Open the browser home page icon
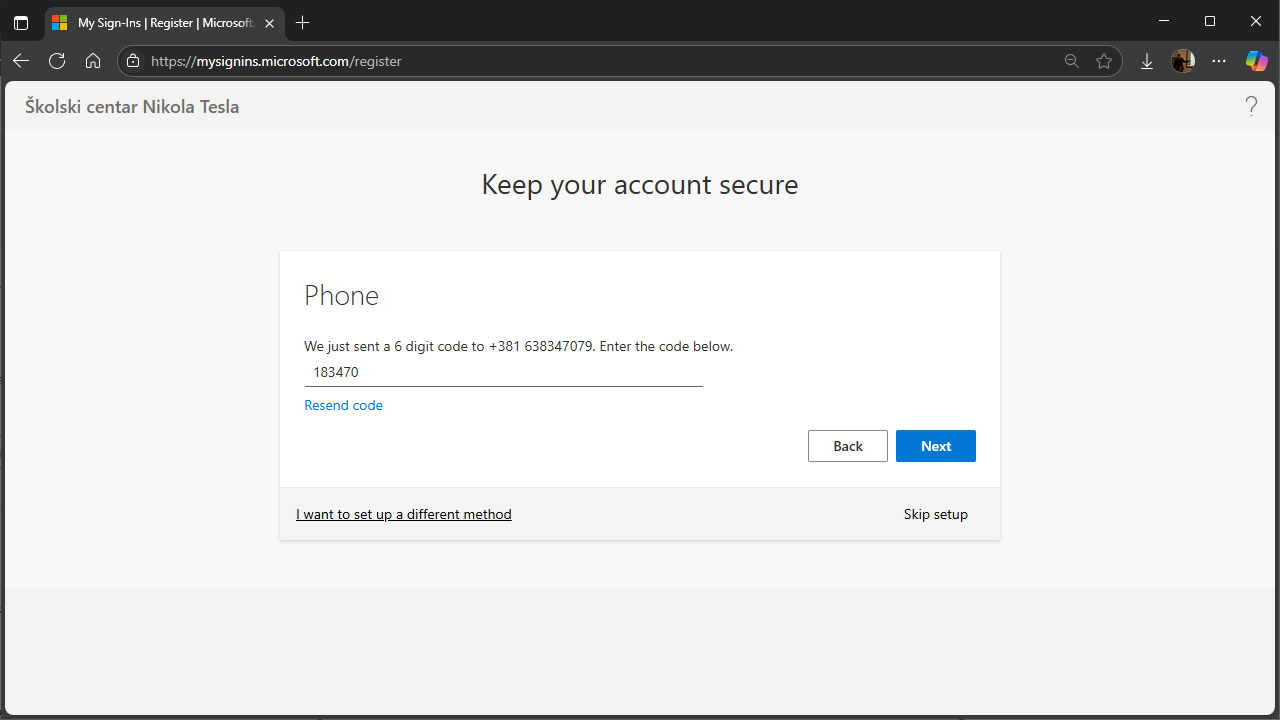Viewport: 1280px width, 720px height. 93,61
